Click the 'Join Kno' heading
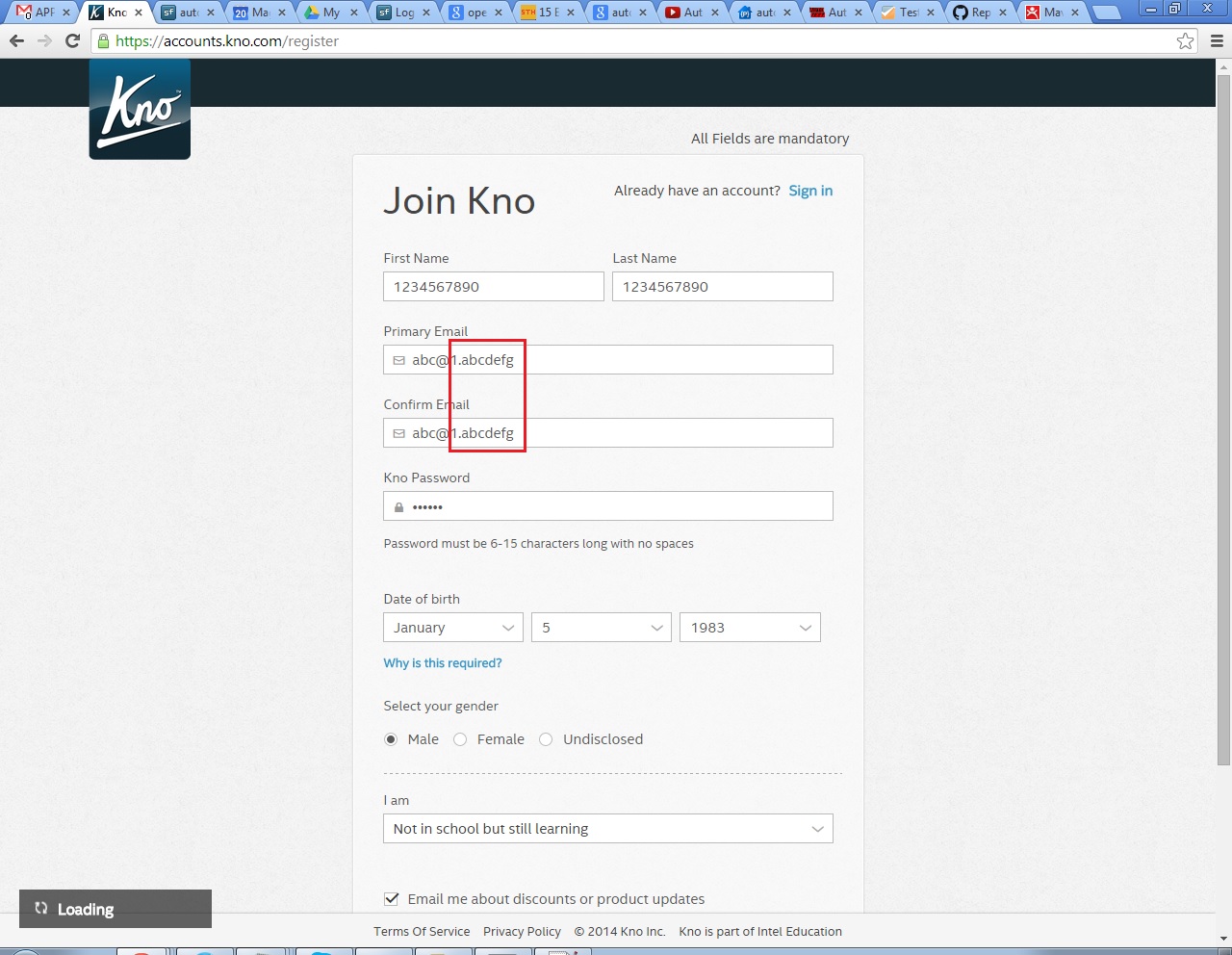The image size is (1232, 955). click(x=459, y=201)
